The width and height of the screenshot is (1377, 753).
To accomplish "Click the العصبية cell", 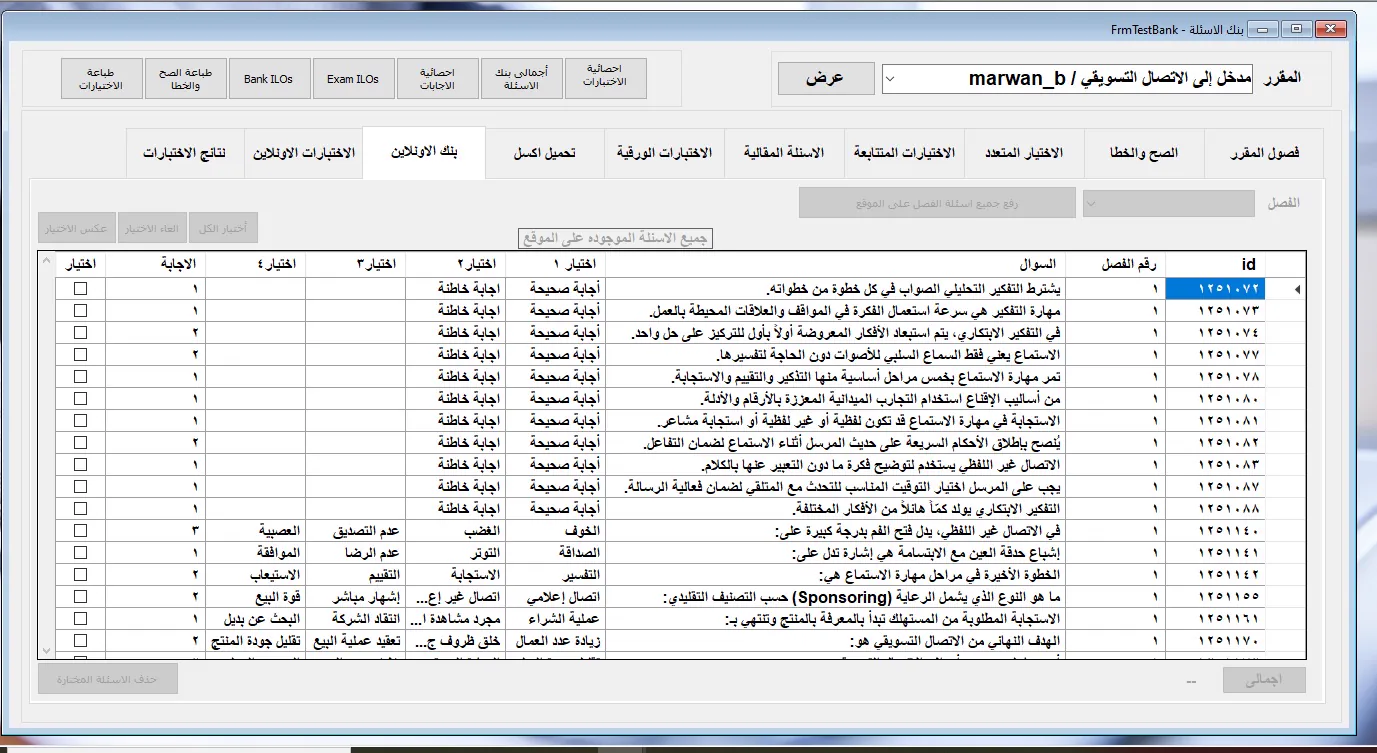I will pyautogui.click(x=256, y=530).
